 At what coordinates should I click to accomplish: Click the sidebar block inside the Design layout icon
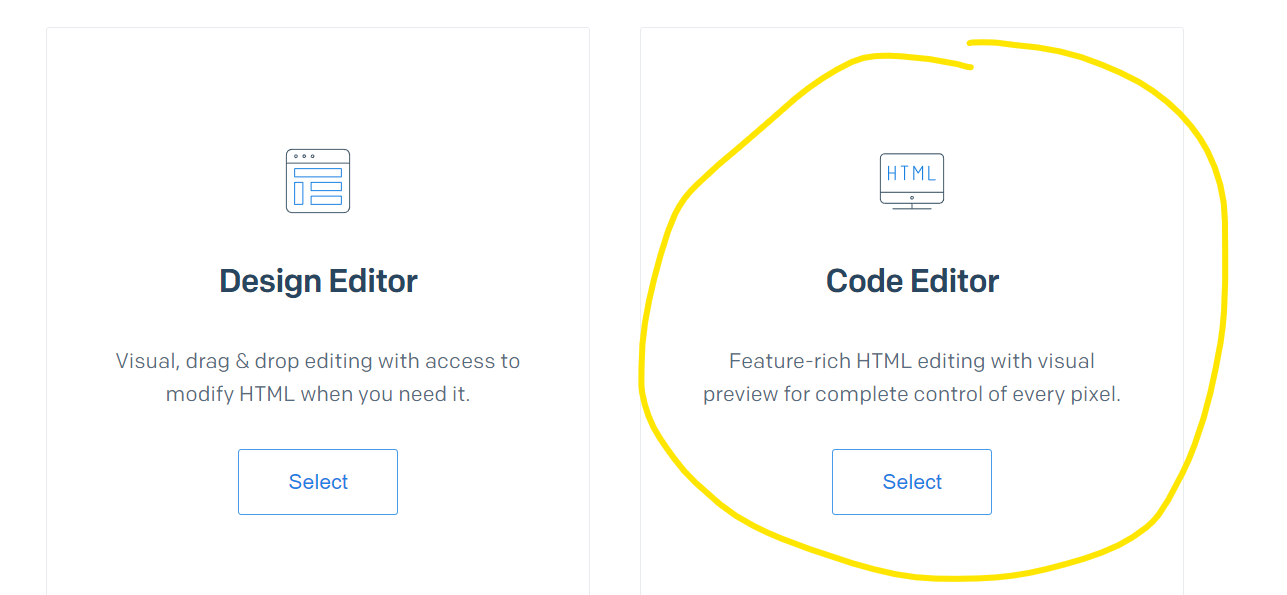tap(298, 194)
